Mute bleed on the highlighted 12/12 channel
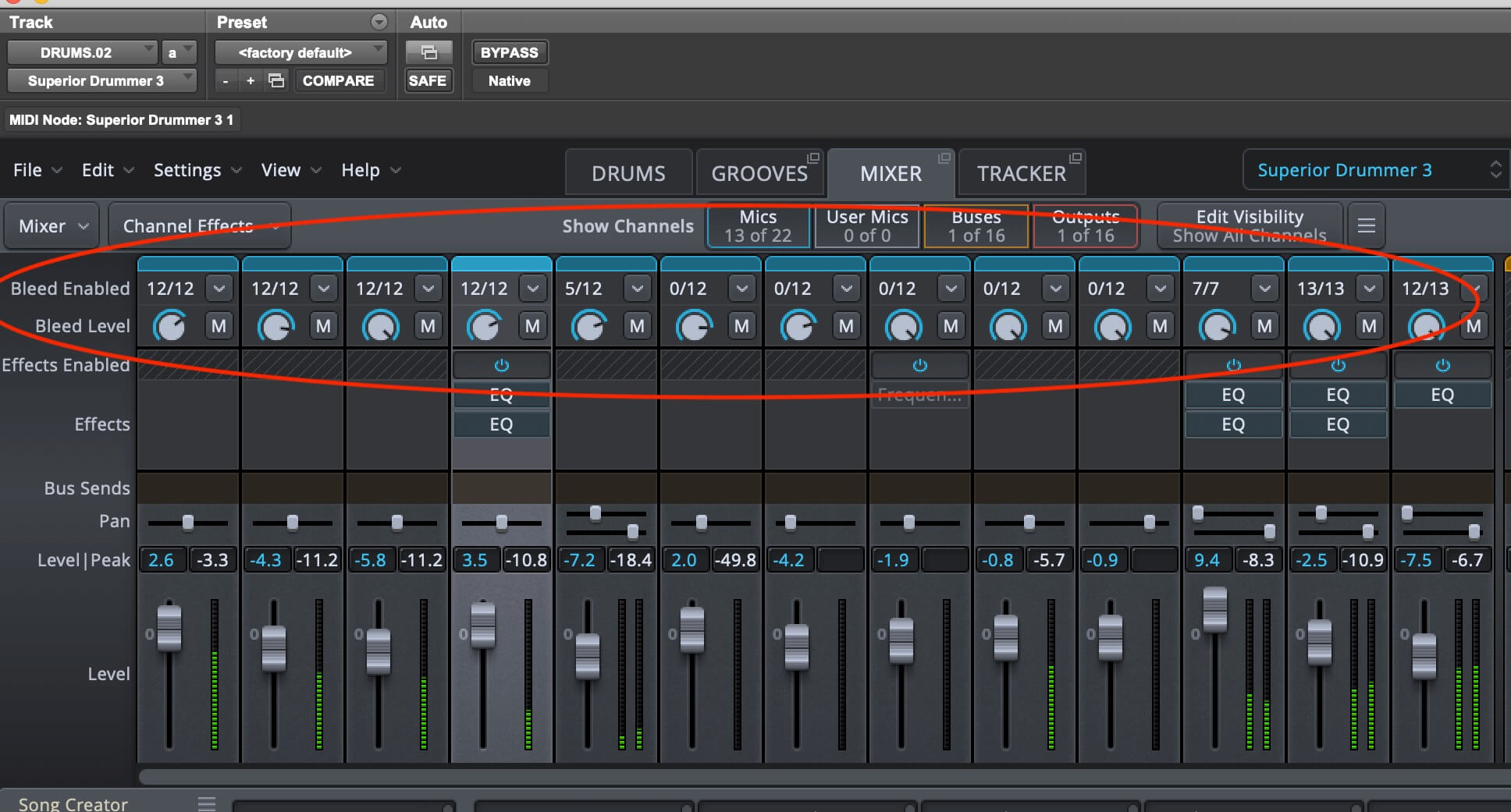The height and width of the screenshot is (812, 1511). [532, 326]
